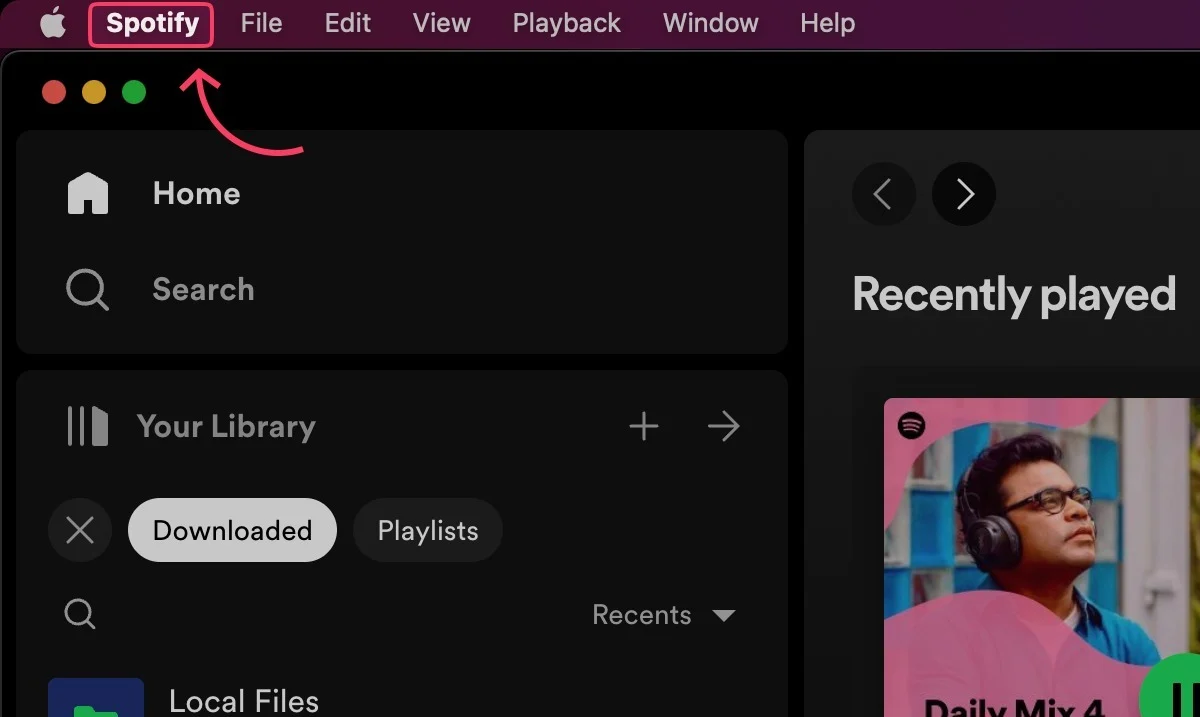
Task: Open Search from the sidebar label
Action: (x=203, y=290)
